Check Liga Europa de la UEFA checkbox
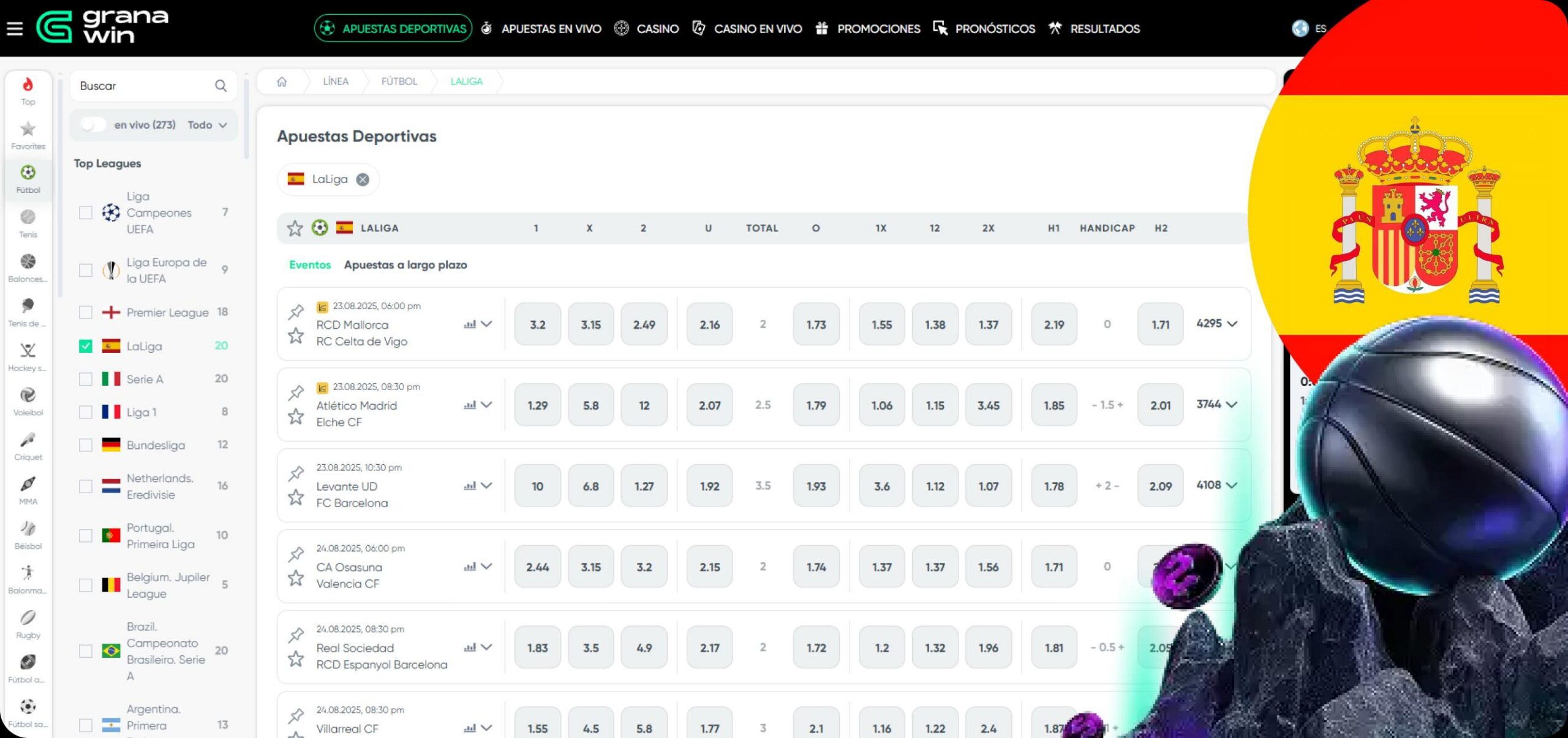The height and width of the screenshot is (738, 1568). pyautogui.click(x=86, y=270)
